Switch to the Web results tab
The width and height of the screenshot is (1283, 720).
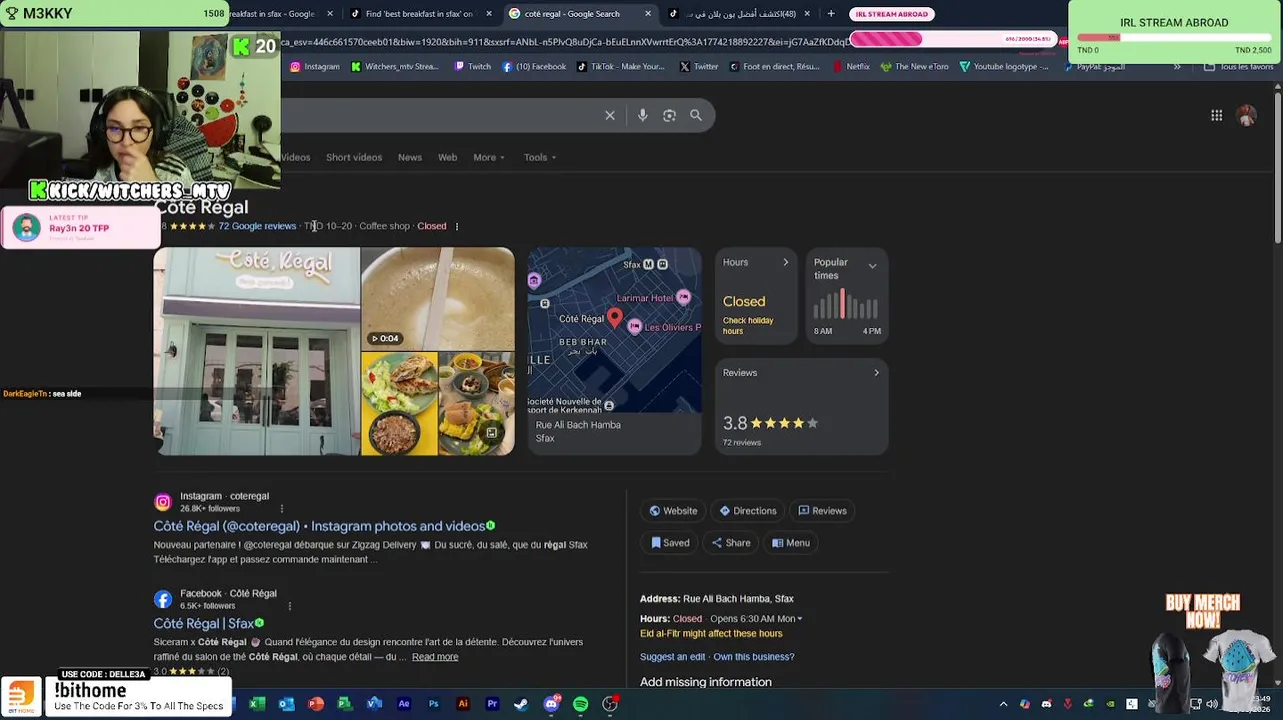point(447,158)
